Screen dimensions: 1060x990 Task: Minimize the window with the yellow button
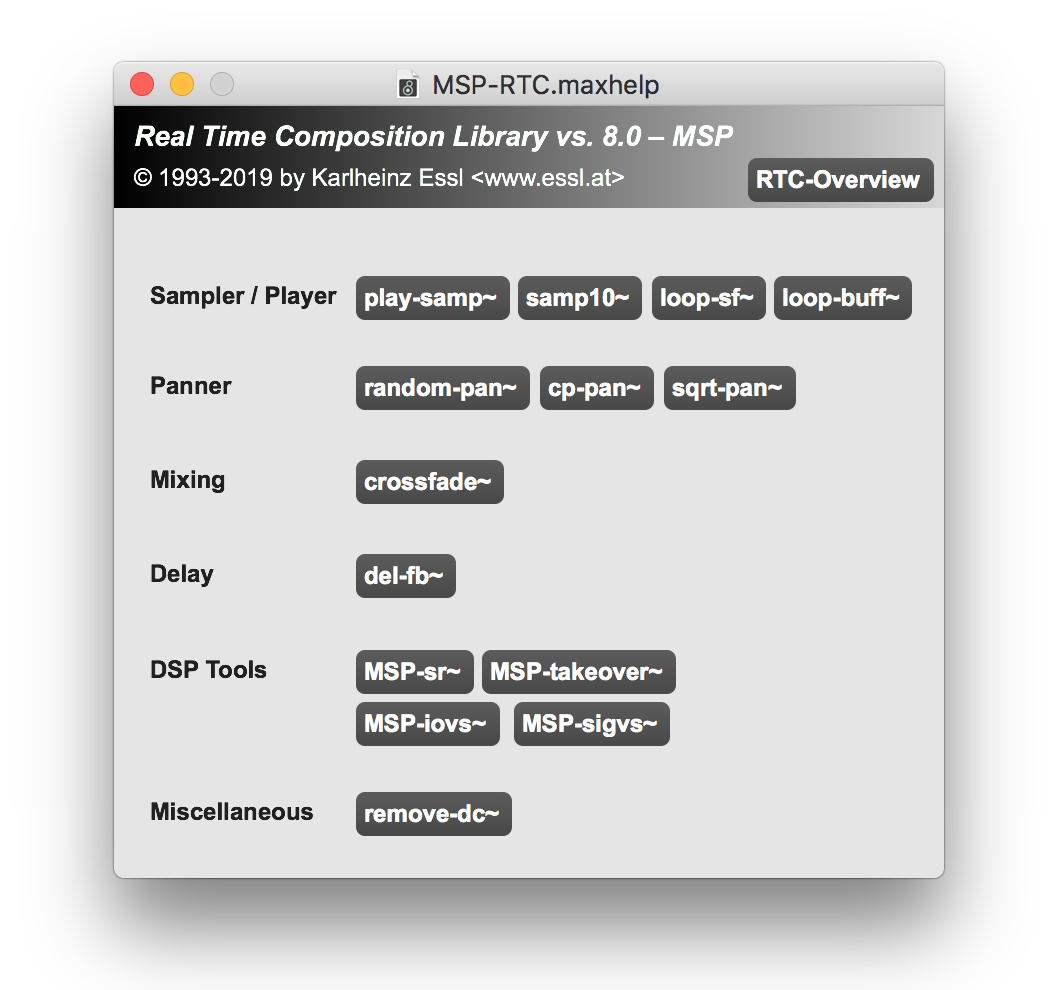(182, 85)
